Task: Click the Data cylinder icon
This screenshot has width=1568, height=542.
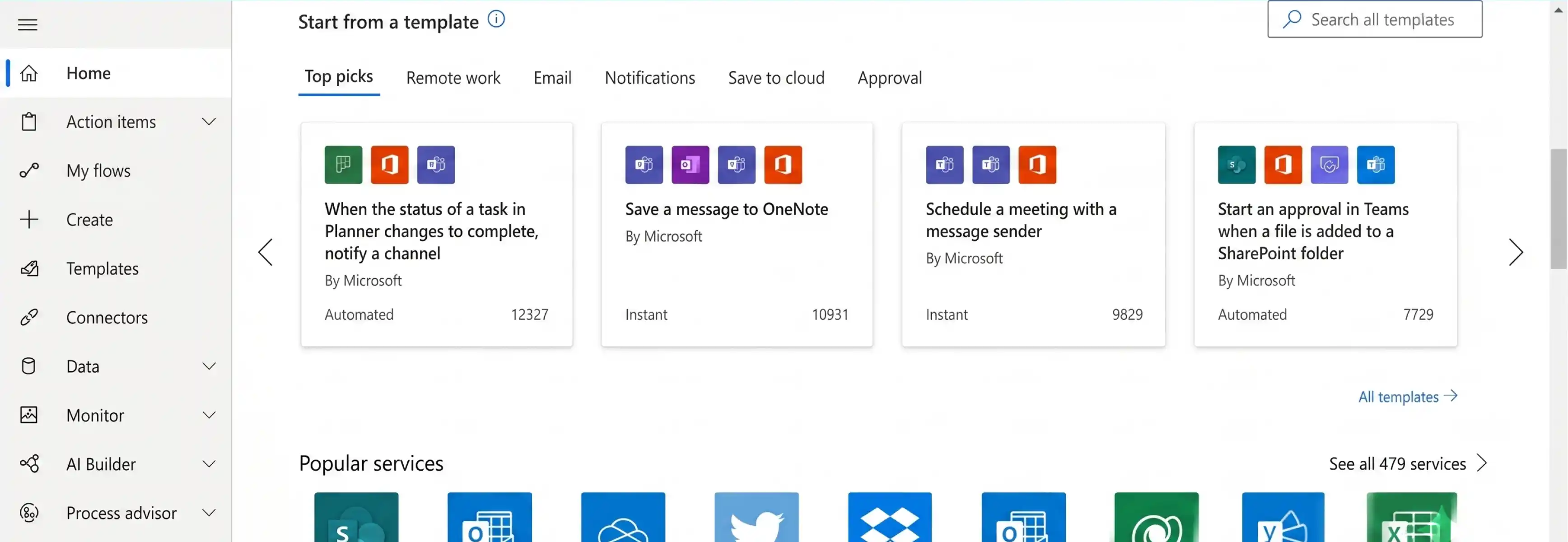Action: point(28,366)
